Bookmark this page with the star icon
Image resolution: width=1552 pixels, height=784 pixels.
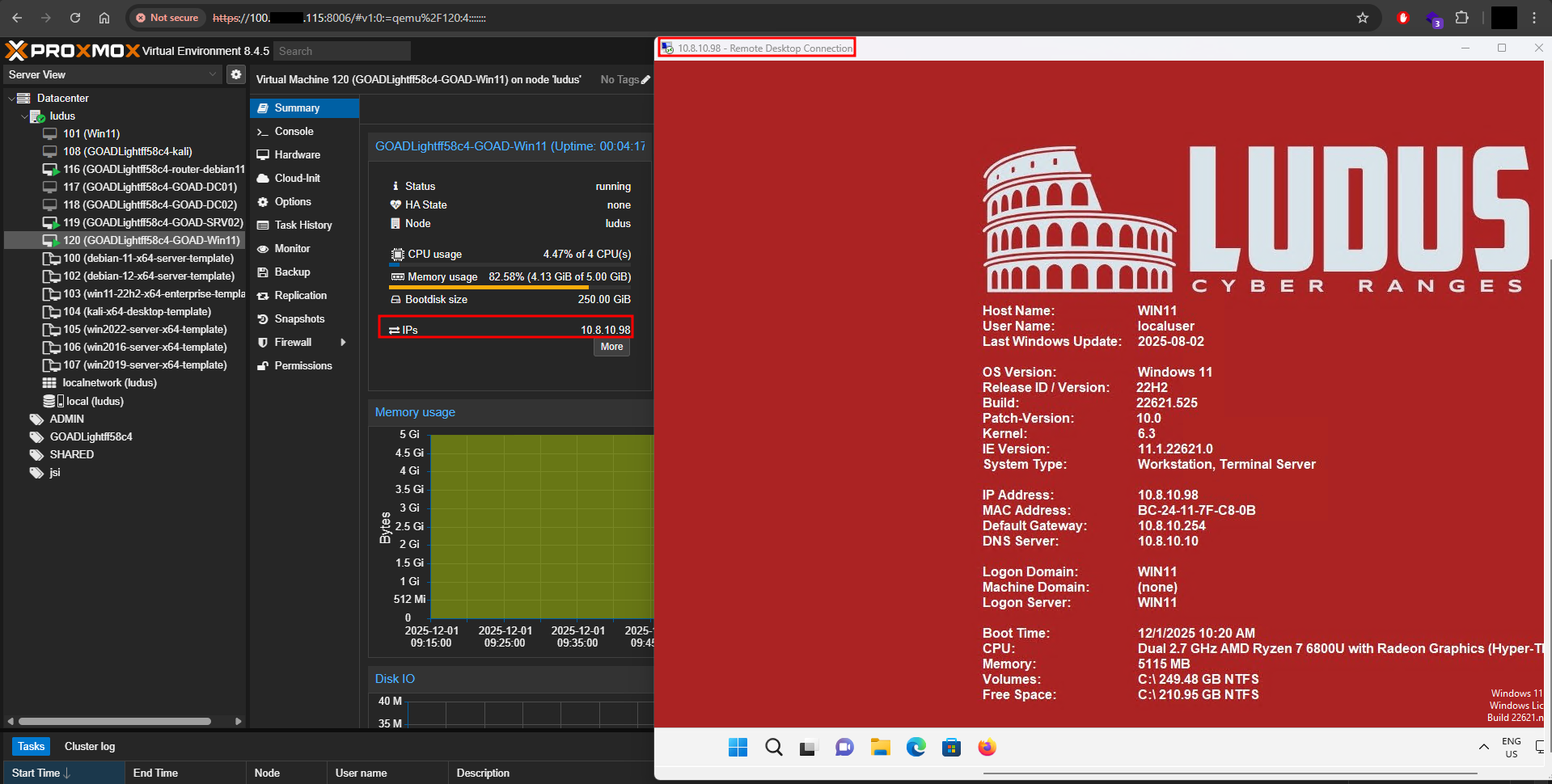[x=1363, y=18]
